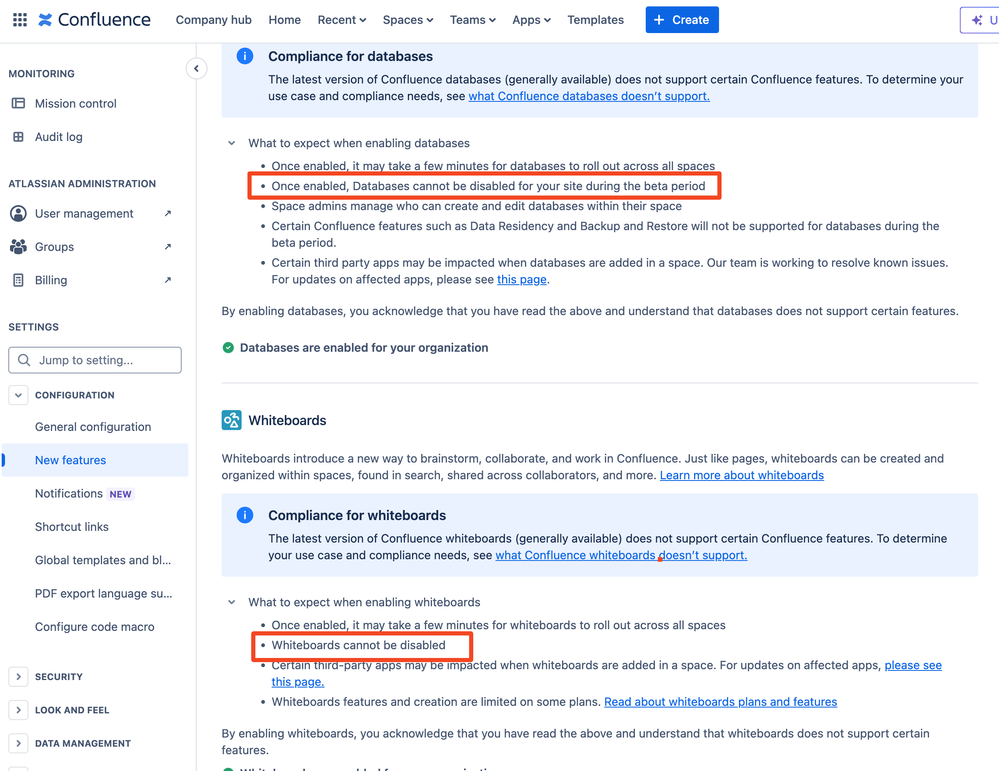999x771 pixels.
Task: Open Configure code macro
Action: (x=95, y=626)
